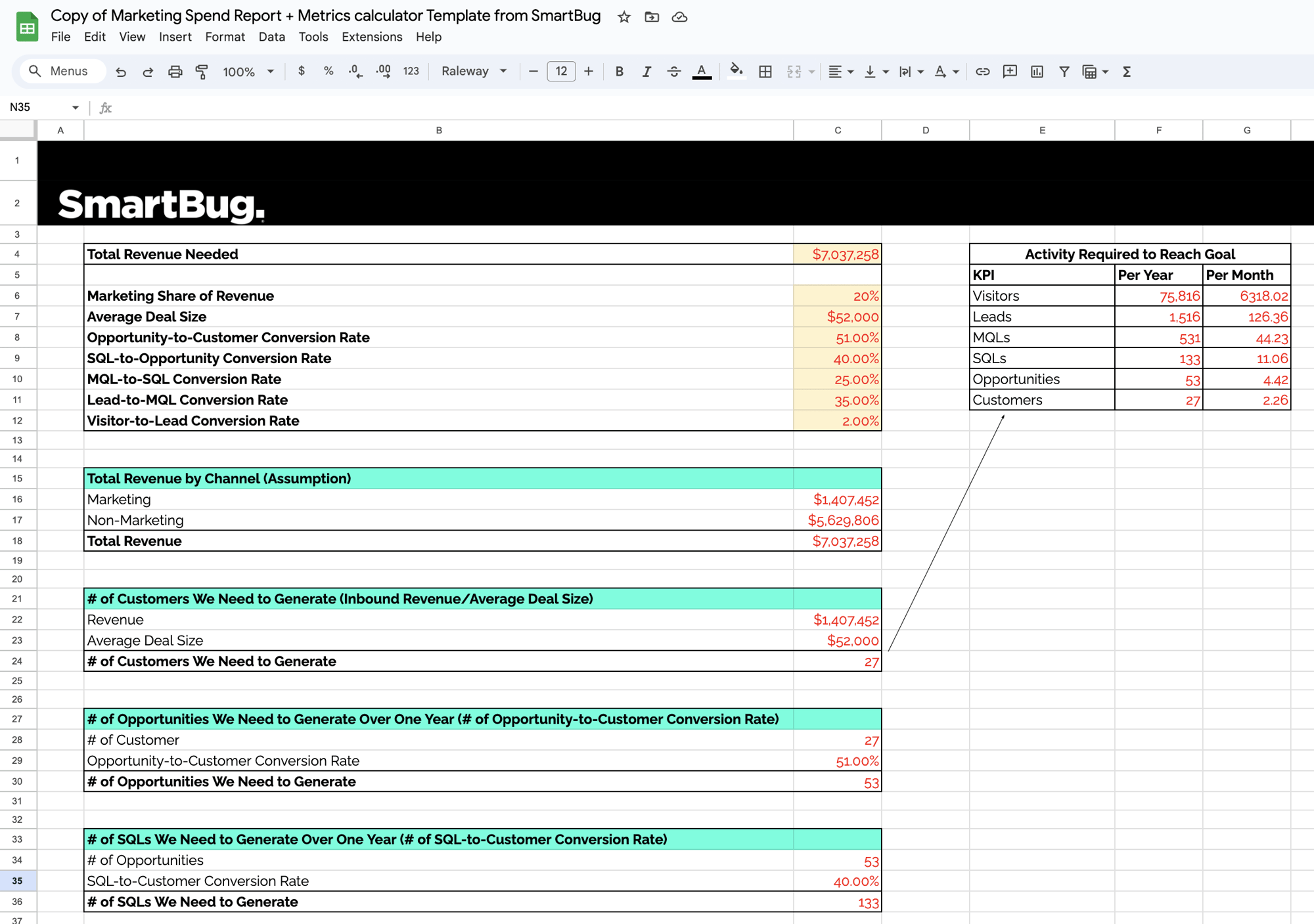Image resolution: width=1314 pixels, height=924 pixels.
Task: Open the Help menu
Action: click(x=428, y=37)
